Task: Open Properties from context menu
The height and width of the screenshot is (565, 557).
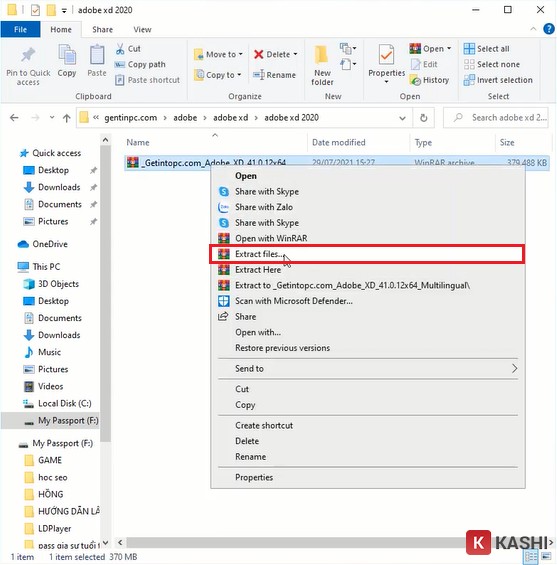Action: click(x=367, y=477)
